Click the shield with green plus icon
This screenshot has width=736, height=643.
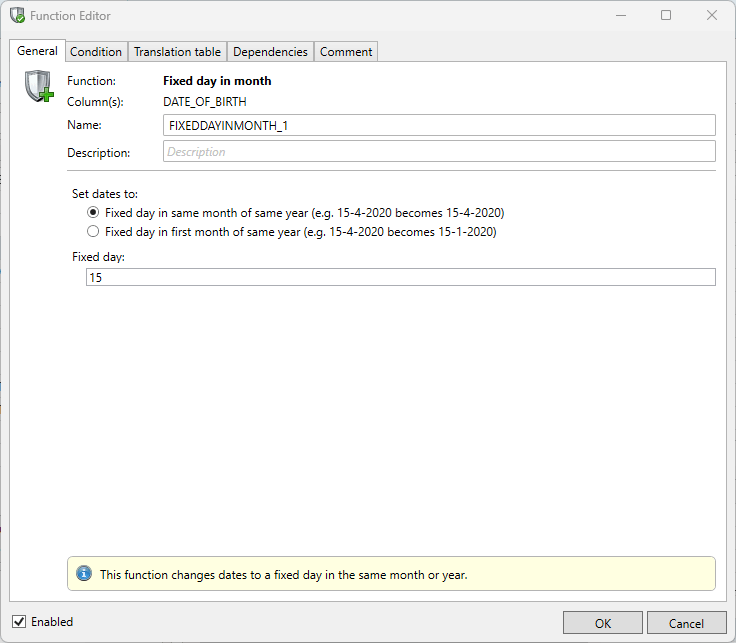tap(39, 87)
